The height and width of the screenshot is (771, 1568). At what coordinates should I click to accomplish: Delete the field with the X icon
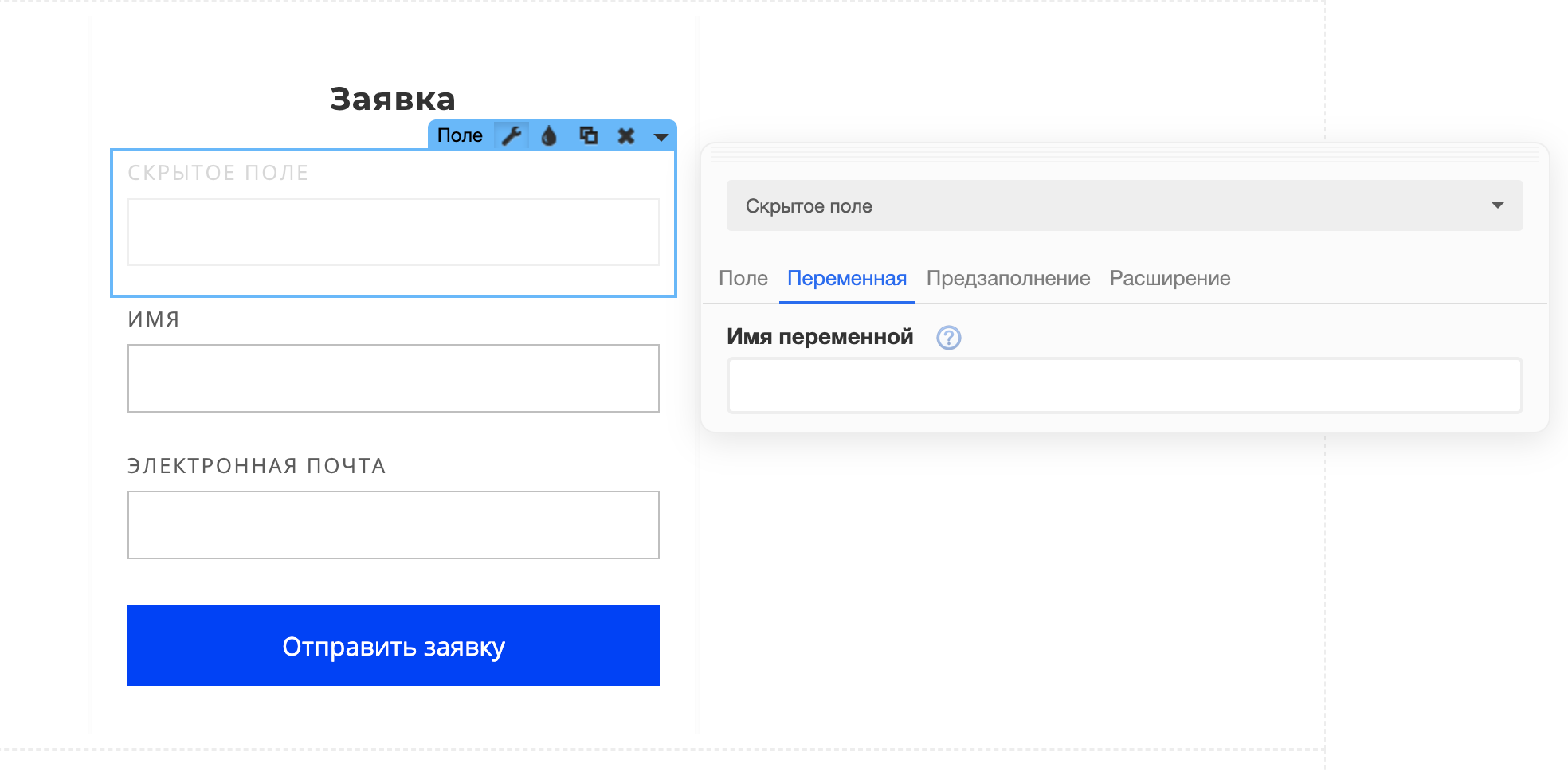click(626, 136)
